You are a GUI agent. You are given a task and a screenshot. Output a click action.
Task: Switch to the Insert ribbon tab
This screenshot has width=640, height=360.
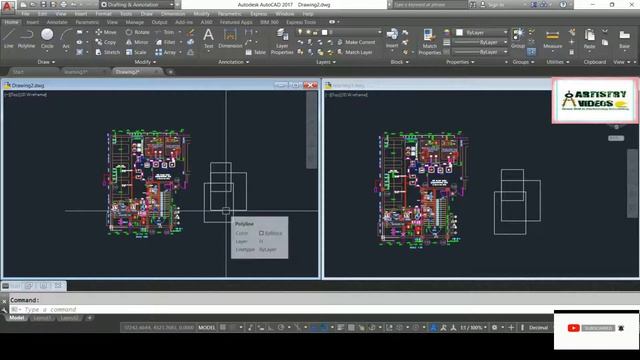[x=33, y=22]
